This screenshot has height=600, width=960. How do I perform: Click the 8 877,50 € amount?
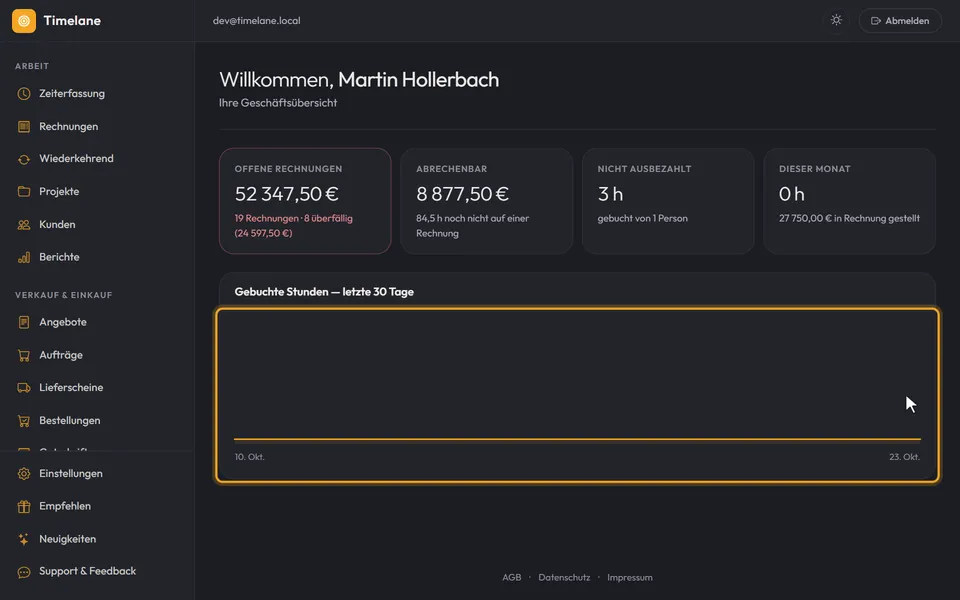pyautogui.click(x=462, y=194)
